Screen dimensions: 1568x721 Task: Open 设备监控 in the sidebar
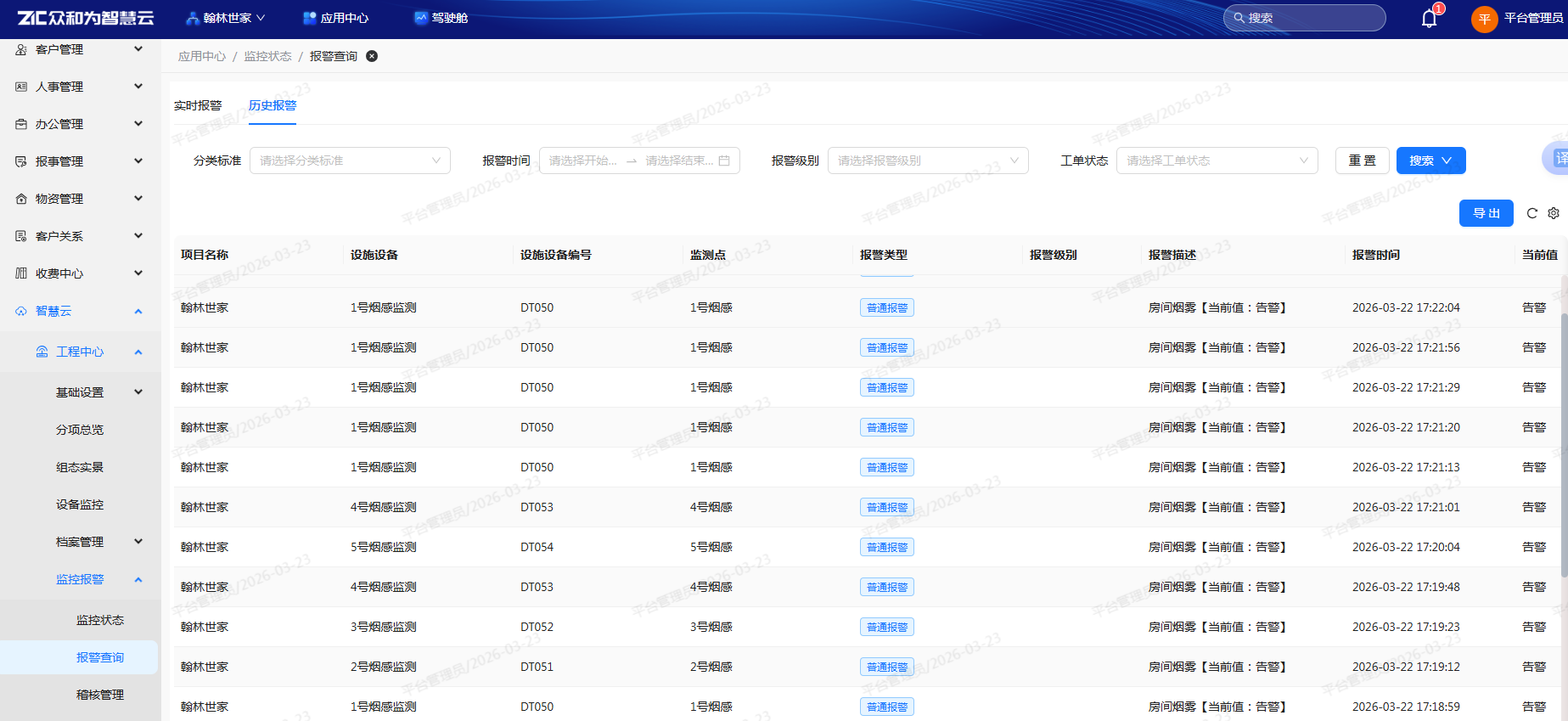(80, 504)
